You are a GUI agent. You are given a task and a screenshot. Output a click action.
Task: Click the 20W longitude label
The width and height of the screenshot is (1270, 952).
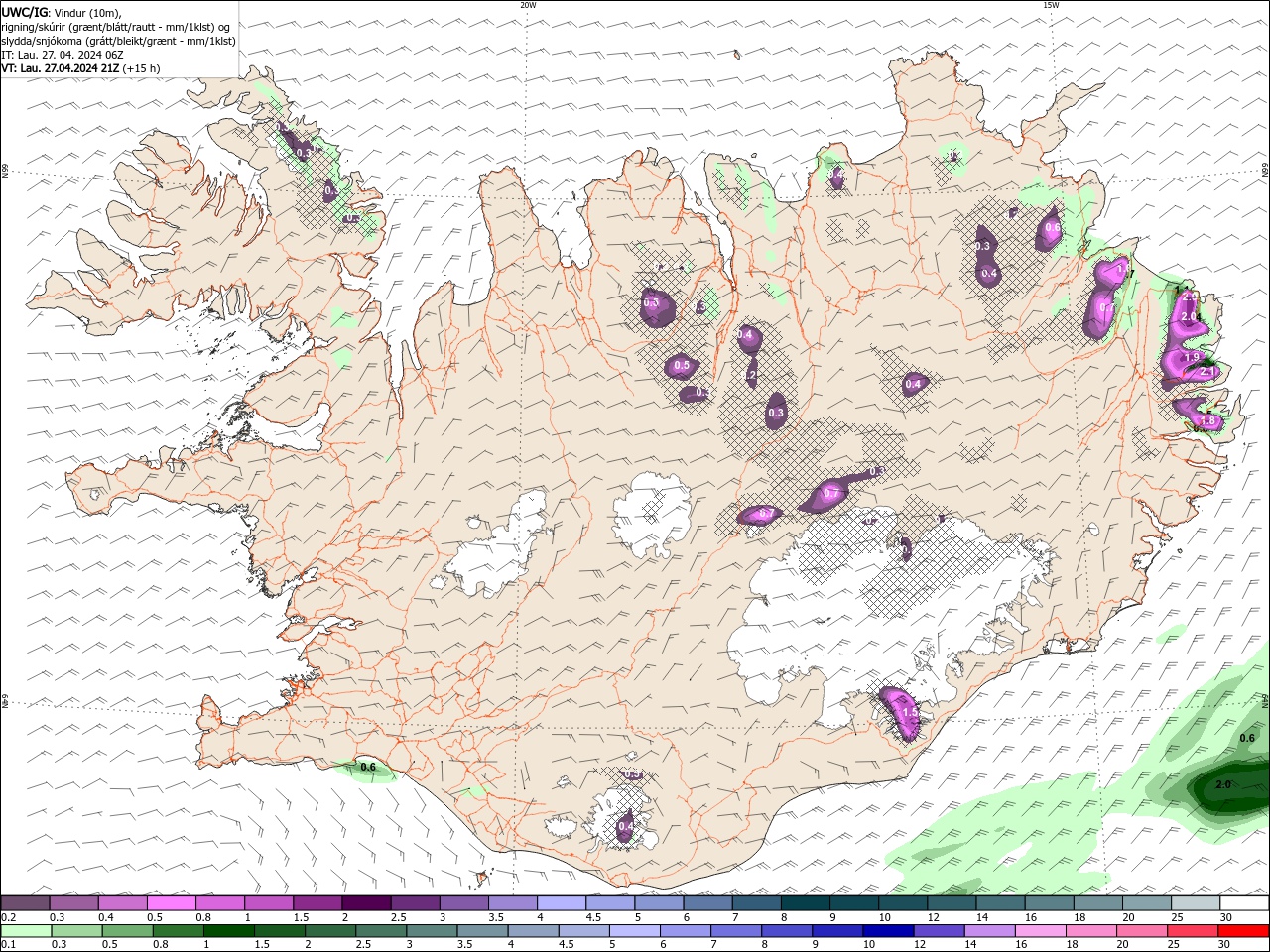pos(528,5)
